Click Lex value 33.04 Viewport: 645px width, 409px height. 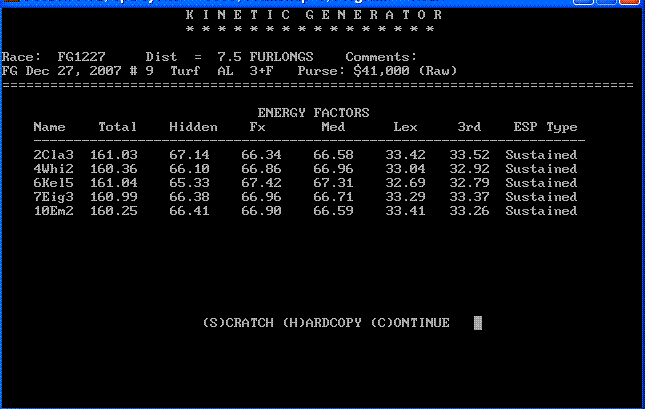pyautogui.click(x=405, y=169)
